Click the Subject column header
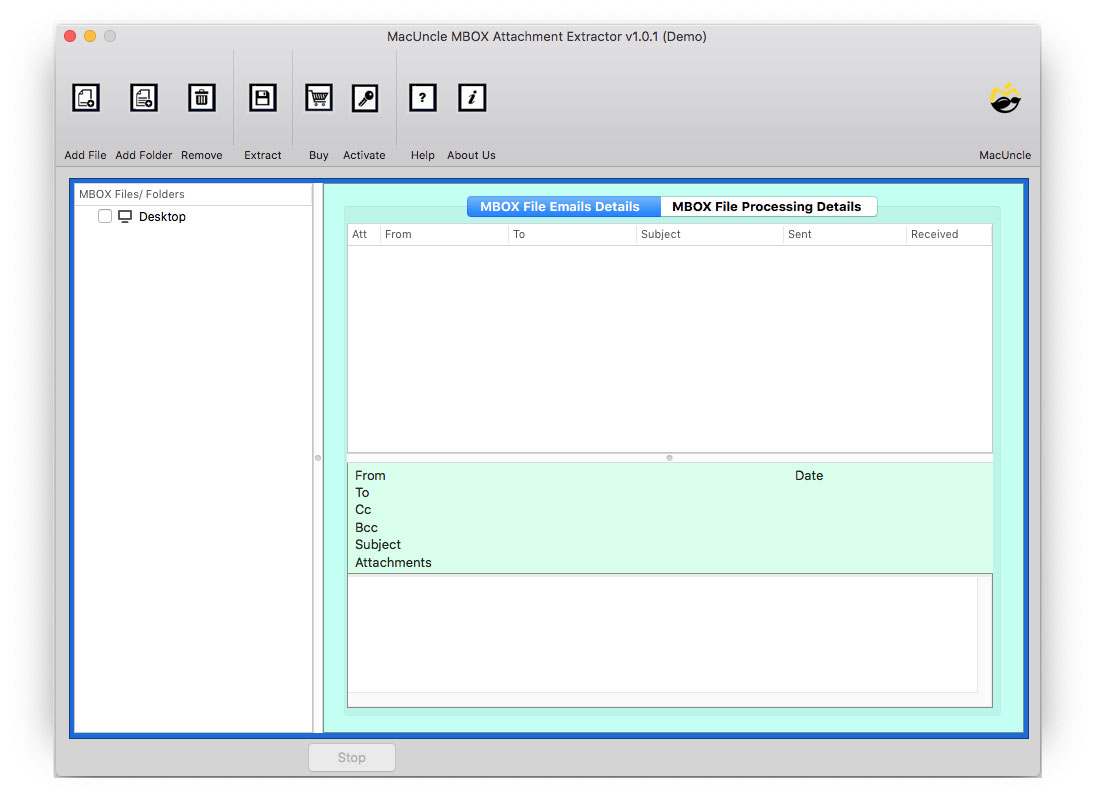Screen dimensions: 1096x799 tap(661, 234)
